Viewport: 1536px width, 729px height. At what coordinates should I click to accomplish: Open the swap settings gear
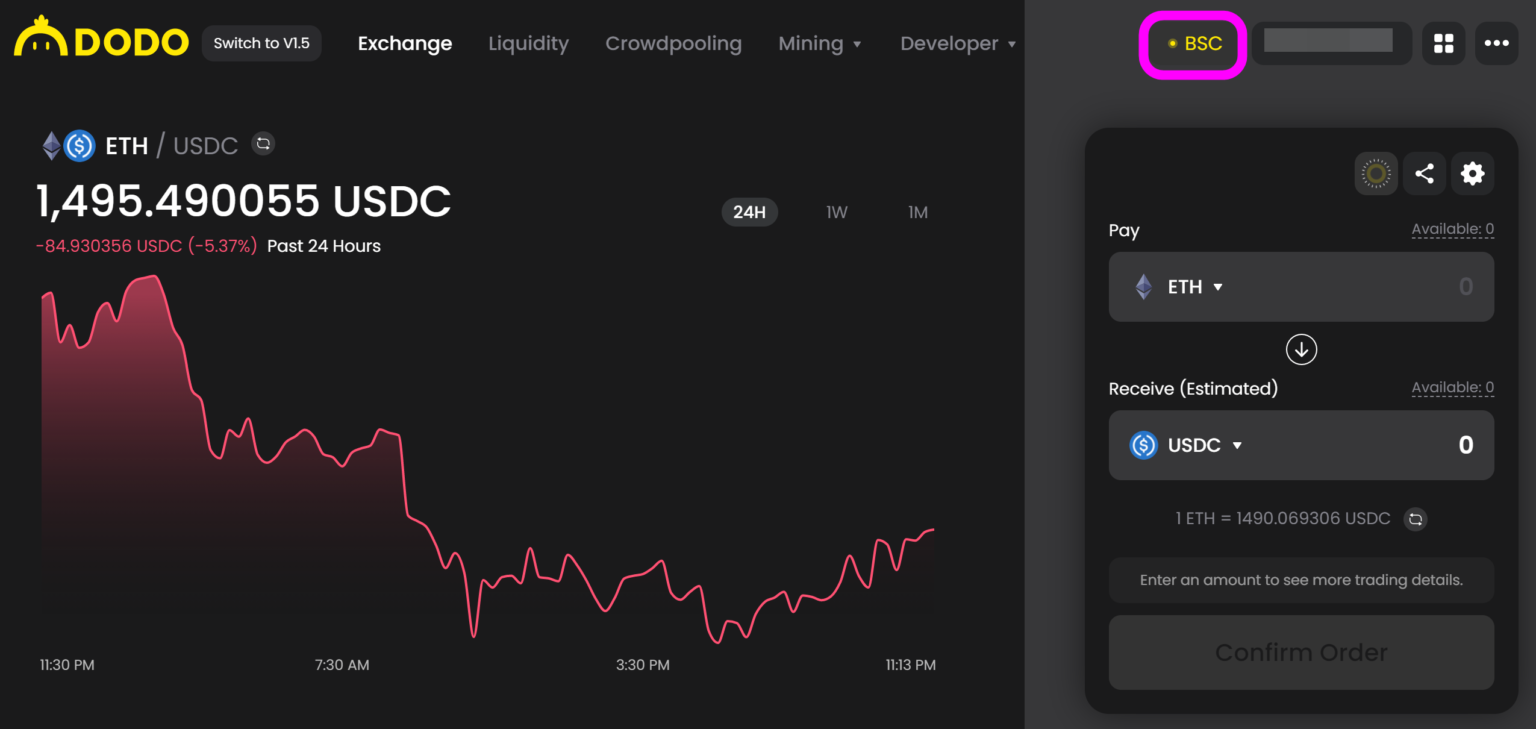click(x=1472, y=173)
